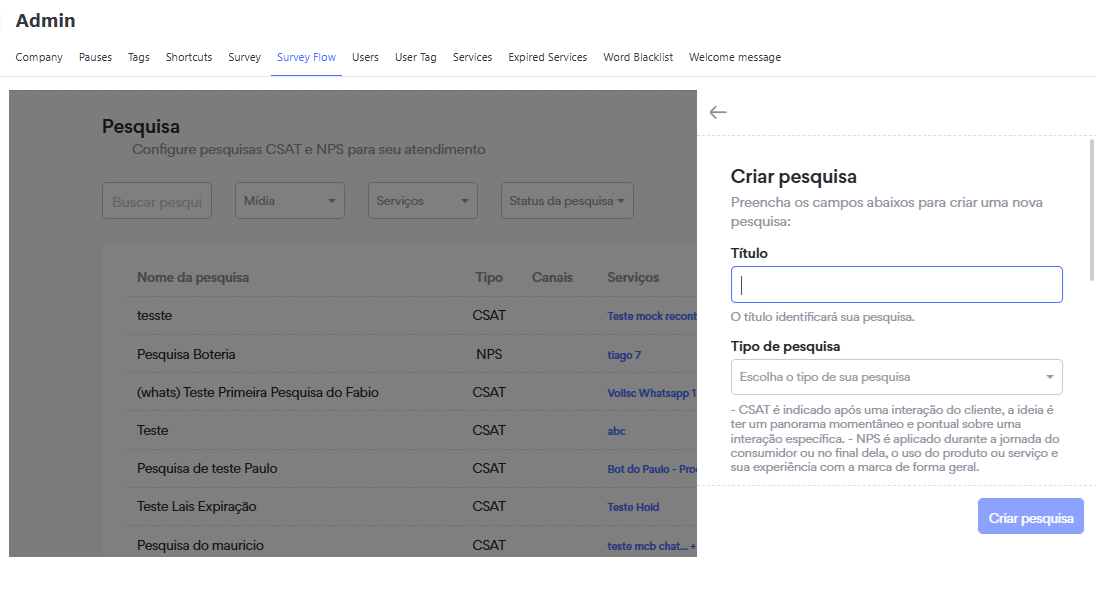Switch to the Pauses tab
Viewport: 1096px width, 595px height.
pos(95,57)
